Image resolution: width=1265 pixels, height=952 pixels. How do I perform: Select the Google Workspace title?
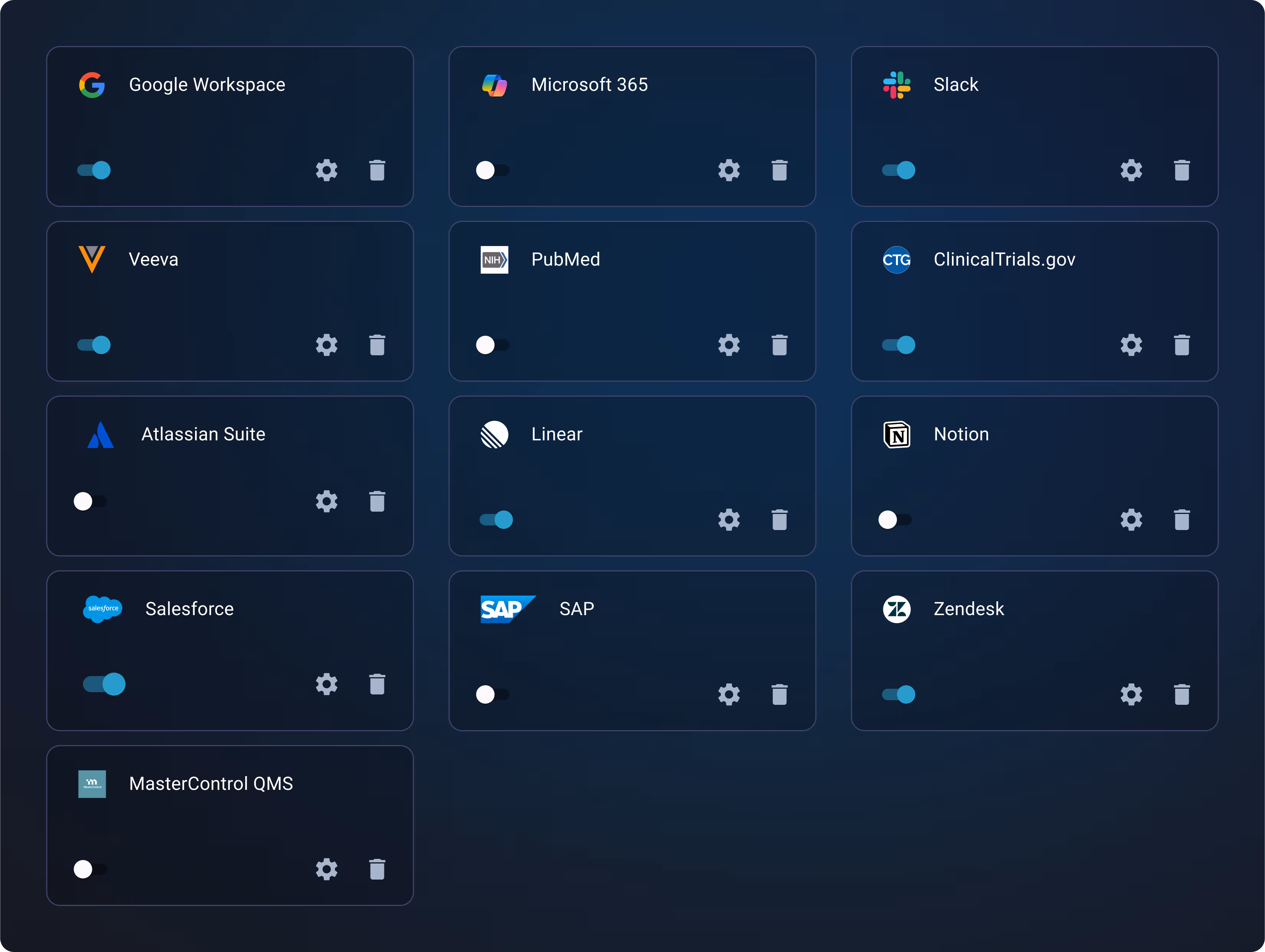point(207,85)
